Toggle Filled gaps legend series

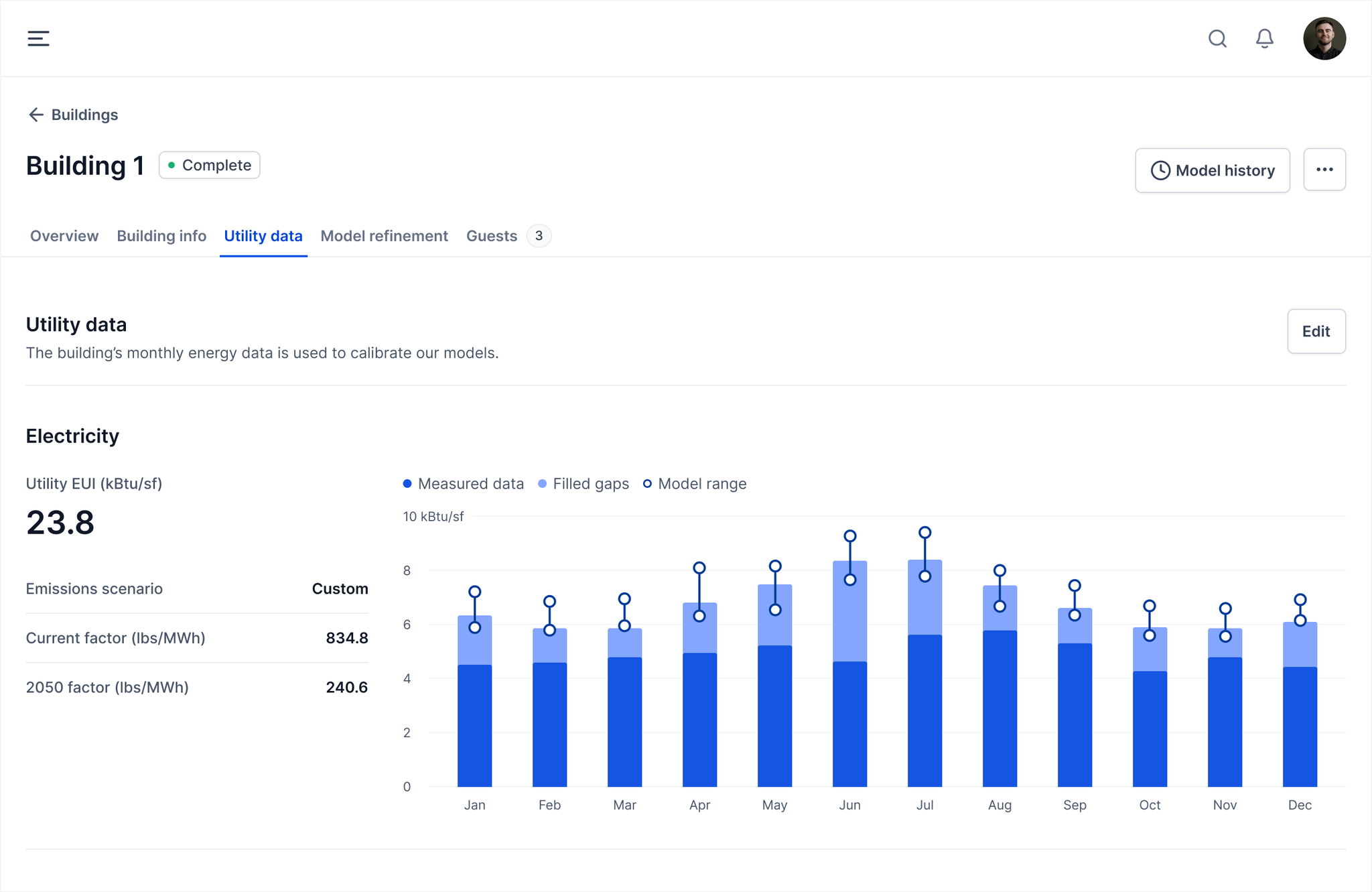[x=584, y=484]
